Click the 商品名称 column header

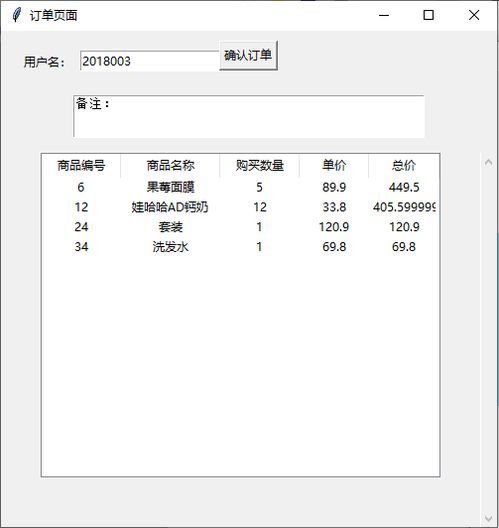coord(170,165)
